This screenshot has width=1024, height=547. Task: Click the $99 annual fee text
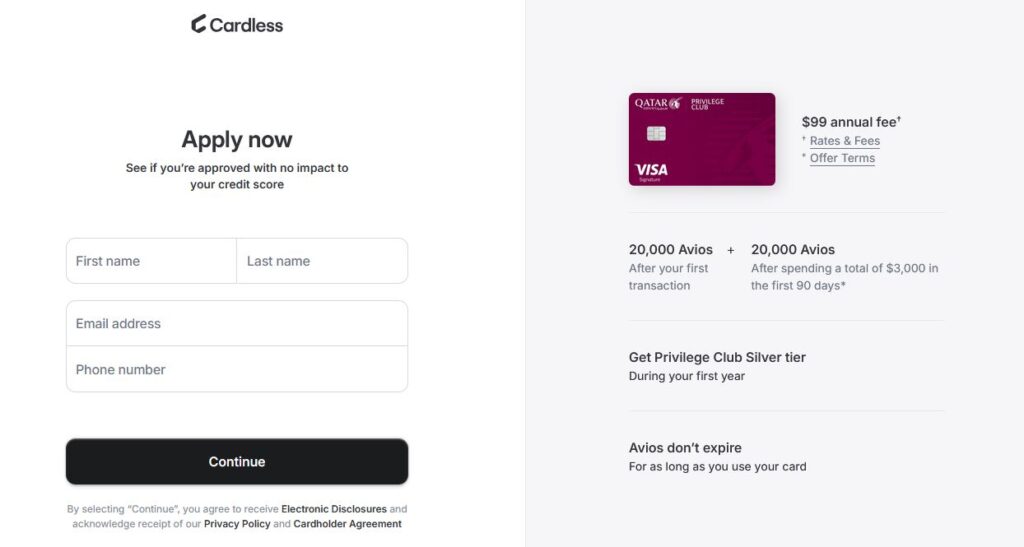click(x=850, y=122)
